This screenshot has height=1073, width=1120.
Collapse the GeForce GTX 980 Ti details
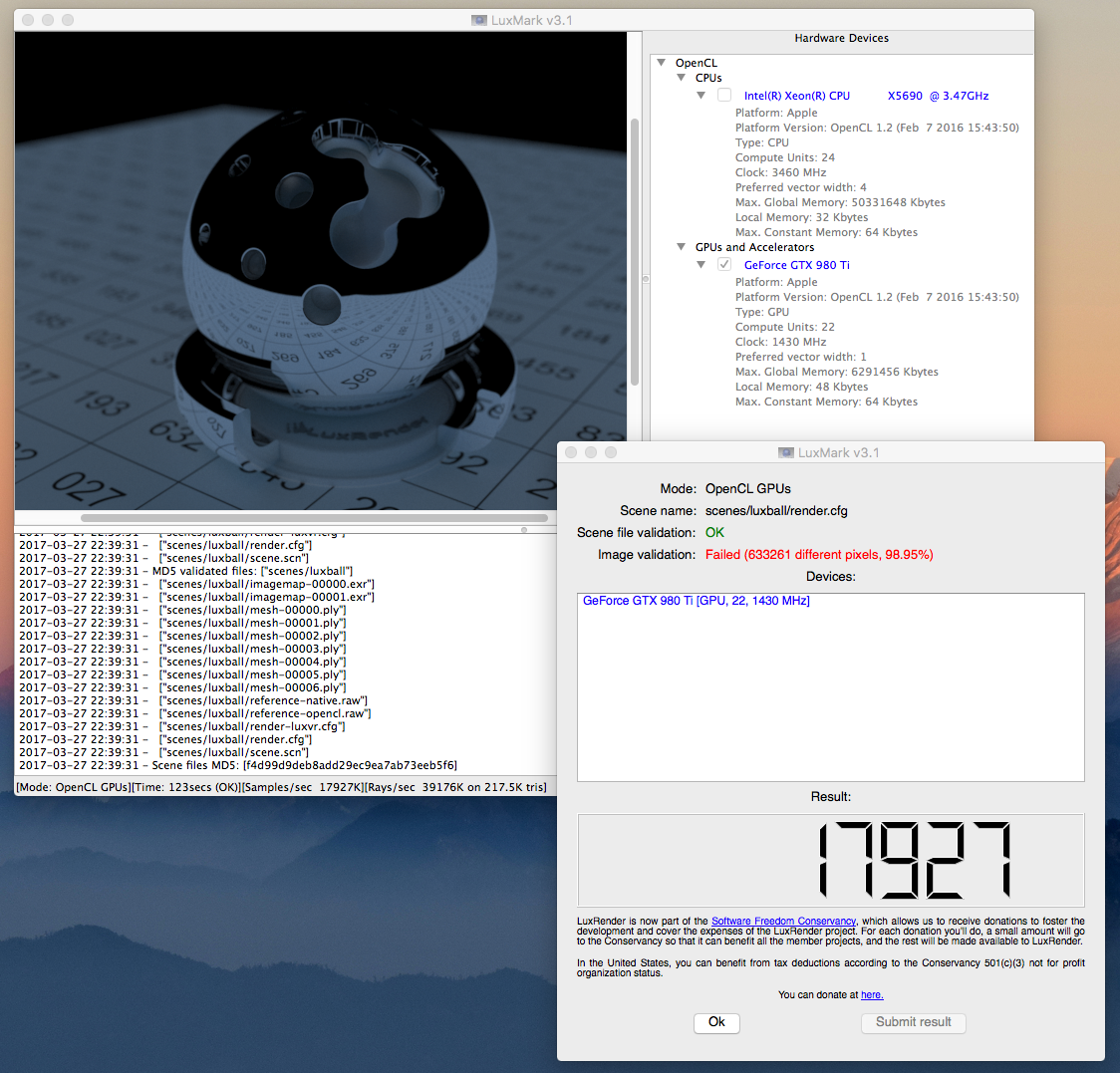(x=701, y=265)
